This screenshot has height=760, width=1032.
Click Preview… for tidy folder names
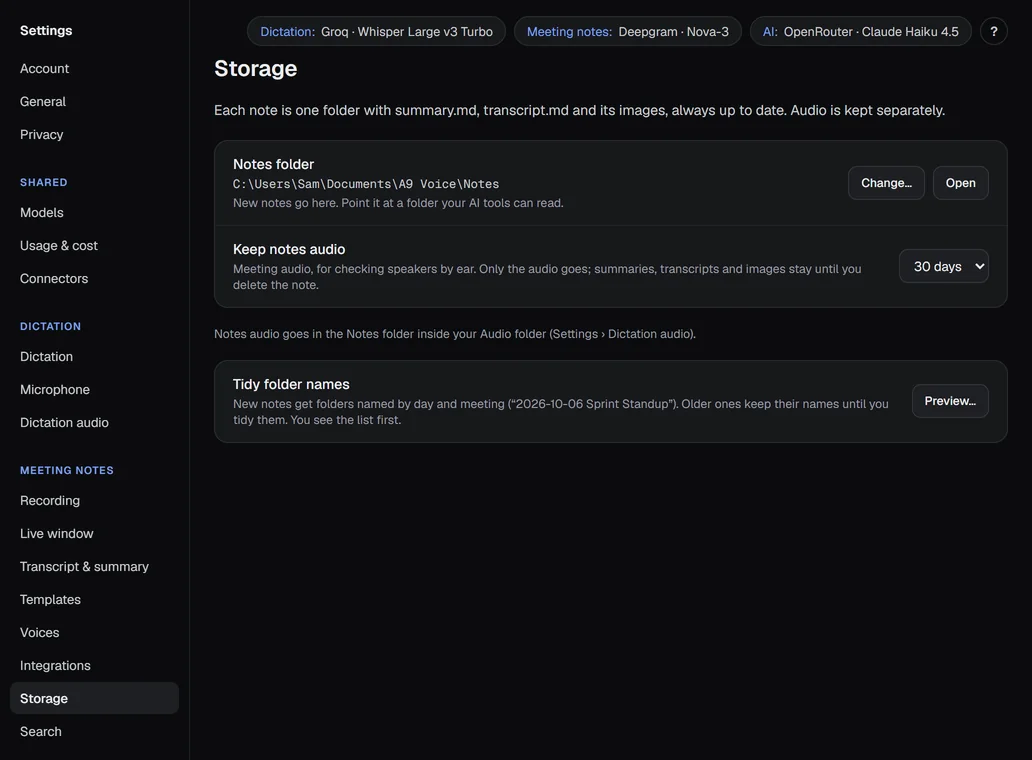pyautogui.click(x=950, y=401)
